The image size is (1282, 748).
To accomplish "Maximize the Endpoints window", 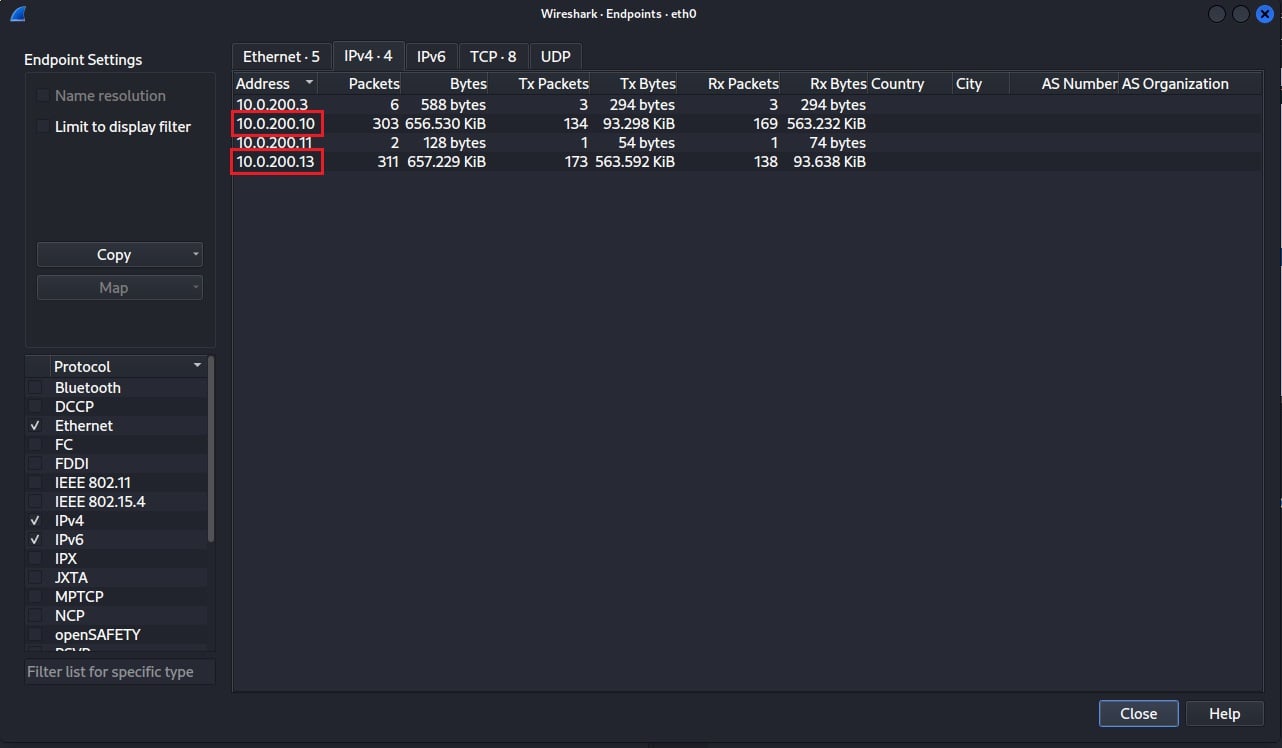I will [1240, 14].
